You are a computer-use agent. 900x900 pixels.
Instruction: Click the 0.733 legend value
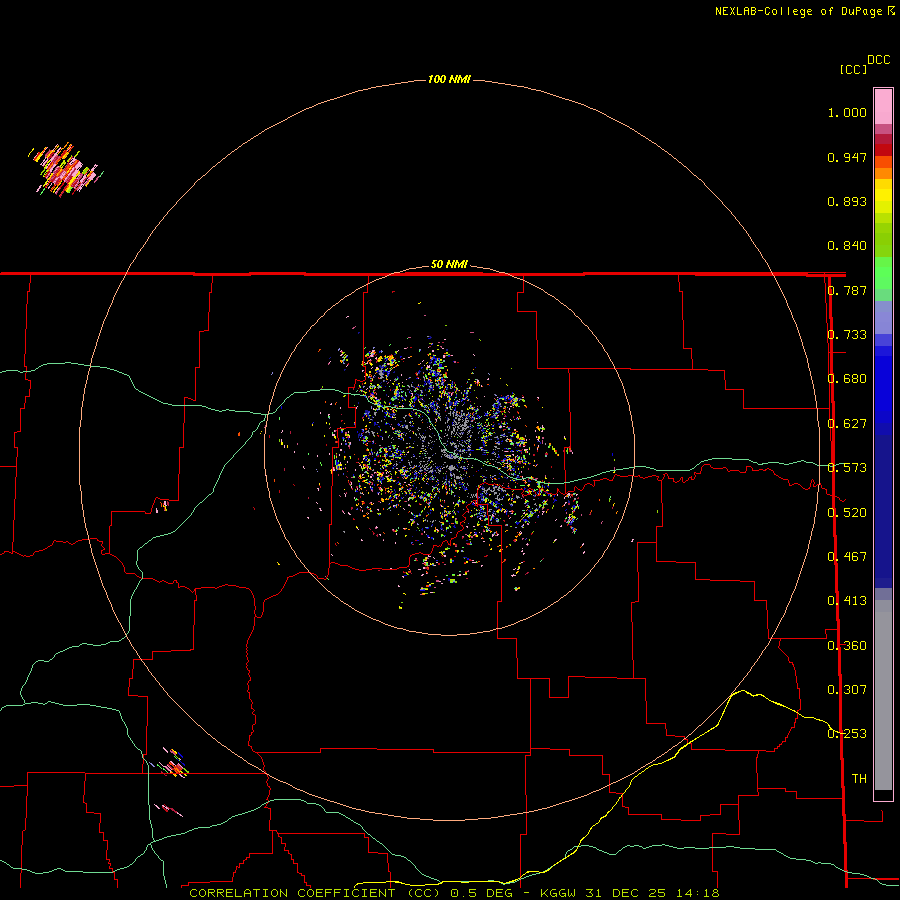coord(847,335)
